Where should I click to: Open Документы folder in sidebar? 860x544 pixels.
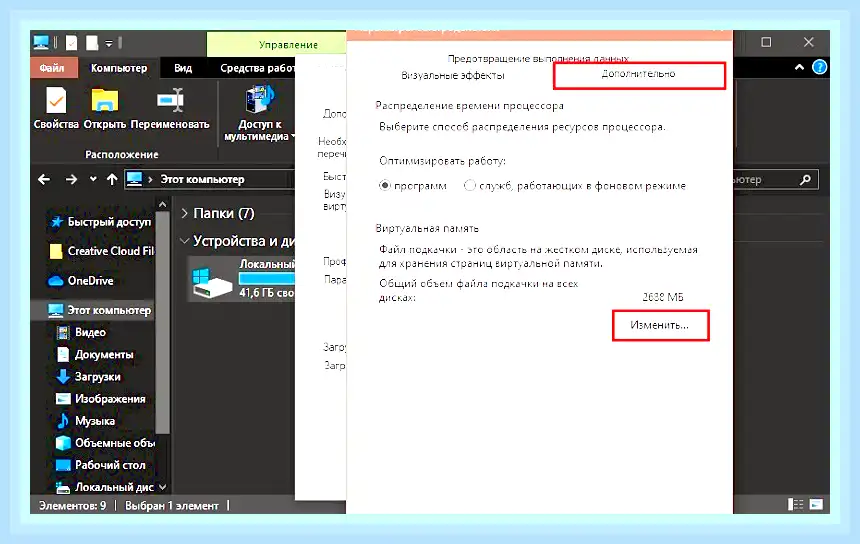[x=94, y=355]
